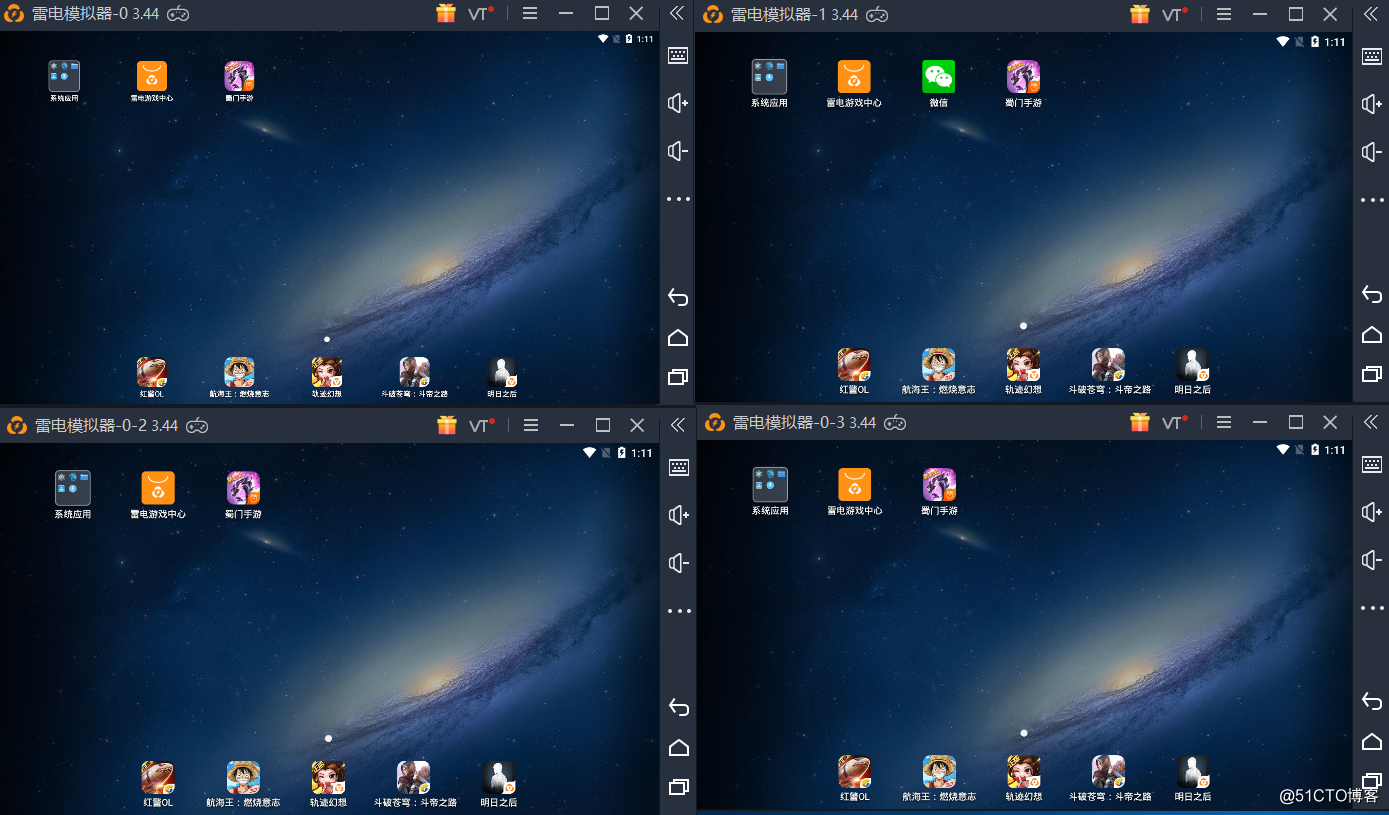The image size is (1389, 815).
Task: Launch 轨迹幻想 in 雷电模拟器-0-3
Action: [1023, 772]
